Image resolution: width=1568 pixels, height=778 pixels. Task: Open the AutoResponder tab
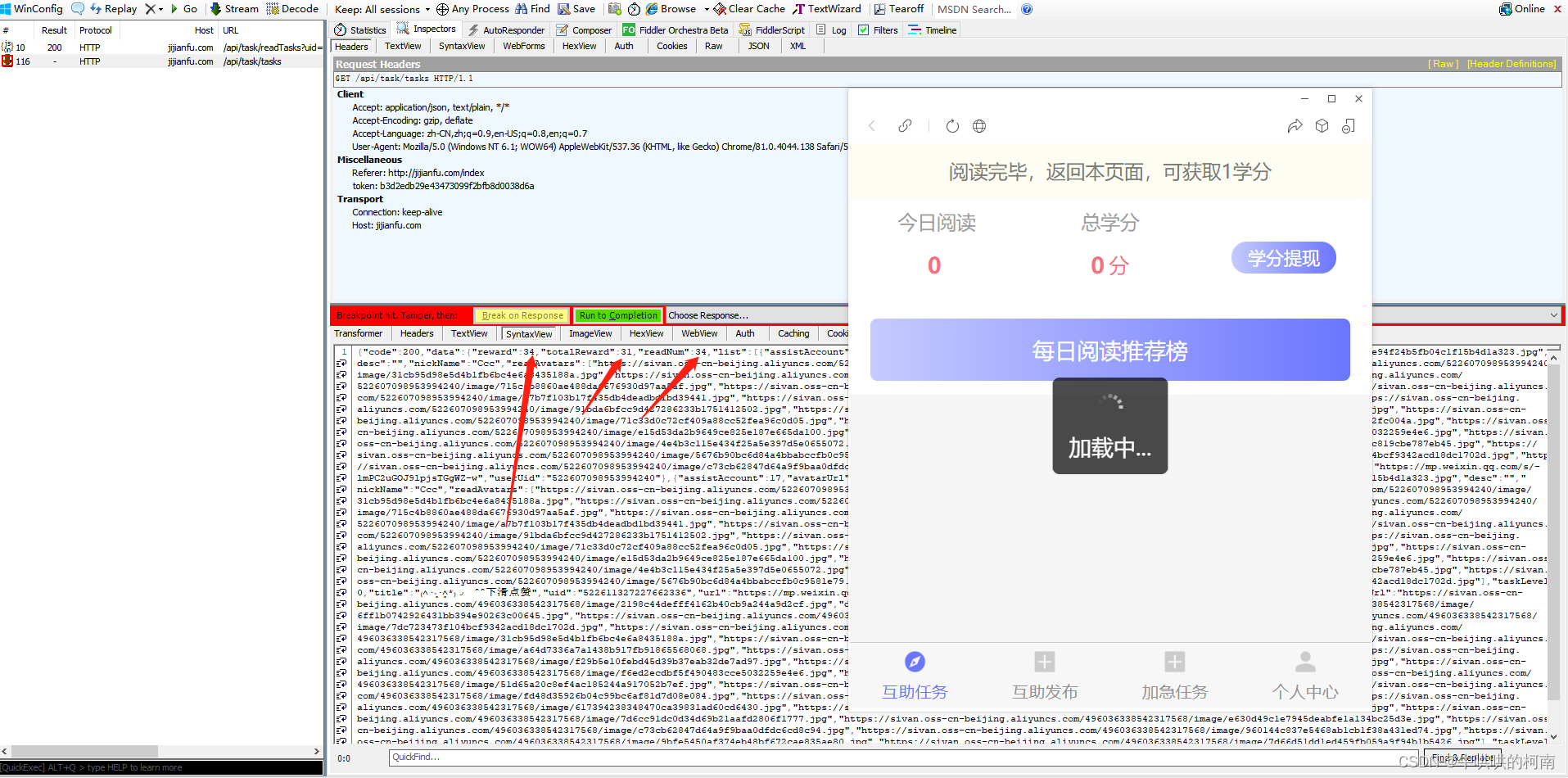[x=506, y=30]
